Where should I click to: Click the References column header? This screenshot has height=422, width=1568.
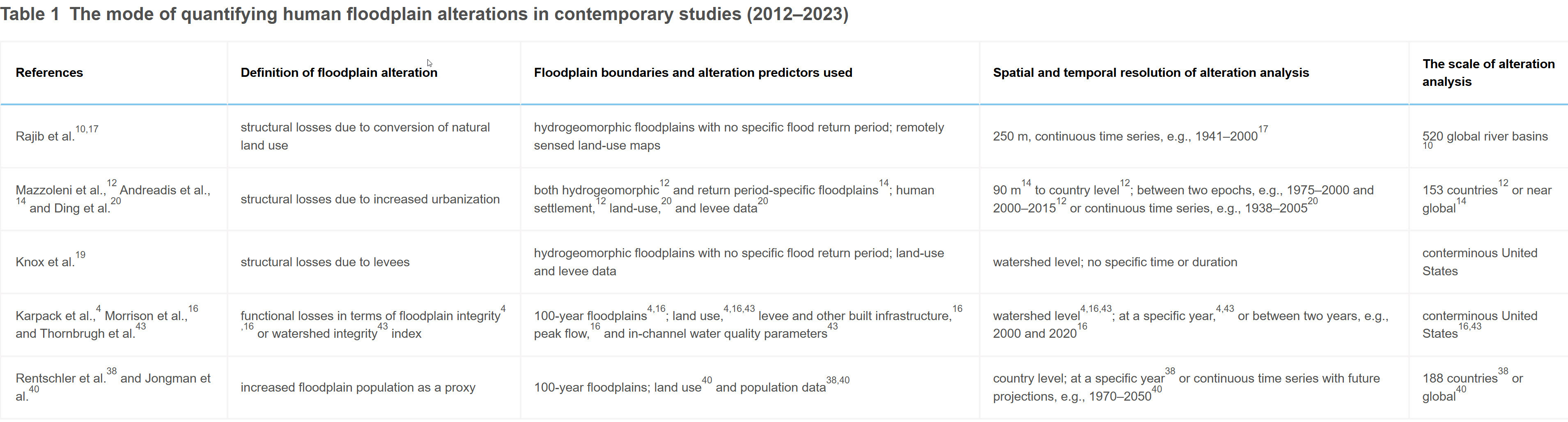pyautogui.click(x=49, y=72)
